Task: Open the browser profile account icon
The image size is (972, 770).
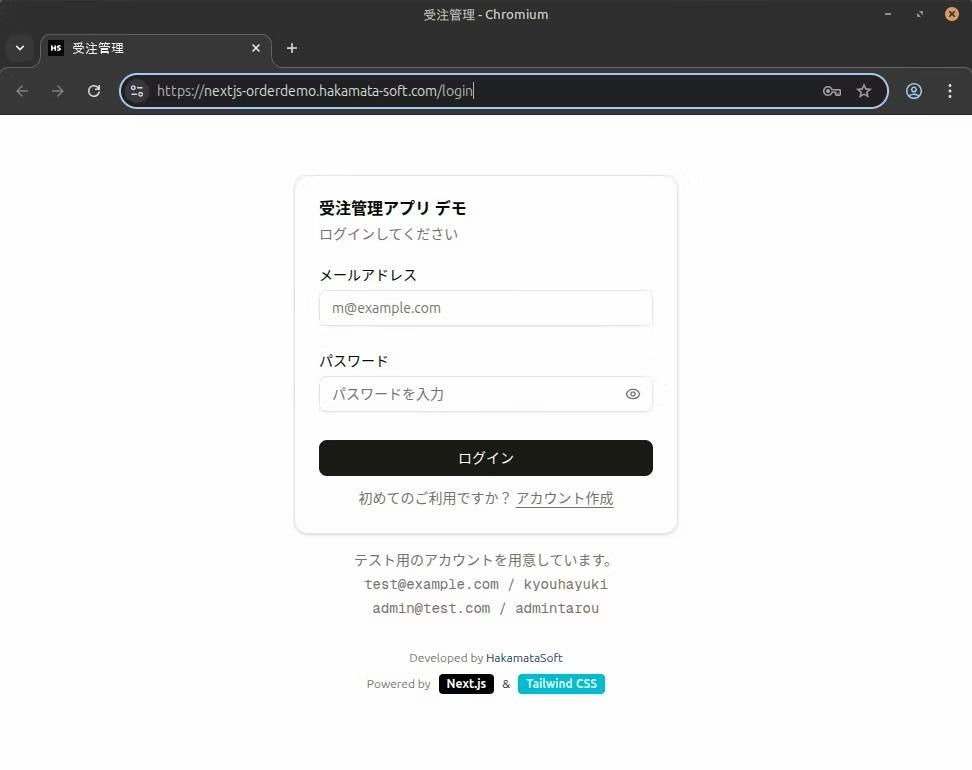Action: pyautogui.click(x=913, y=91)
